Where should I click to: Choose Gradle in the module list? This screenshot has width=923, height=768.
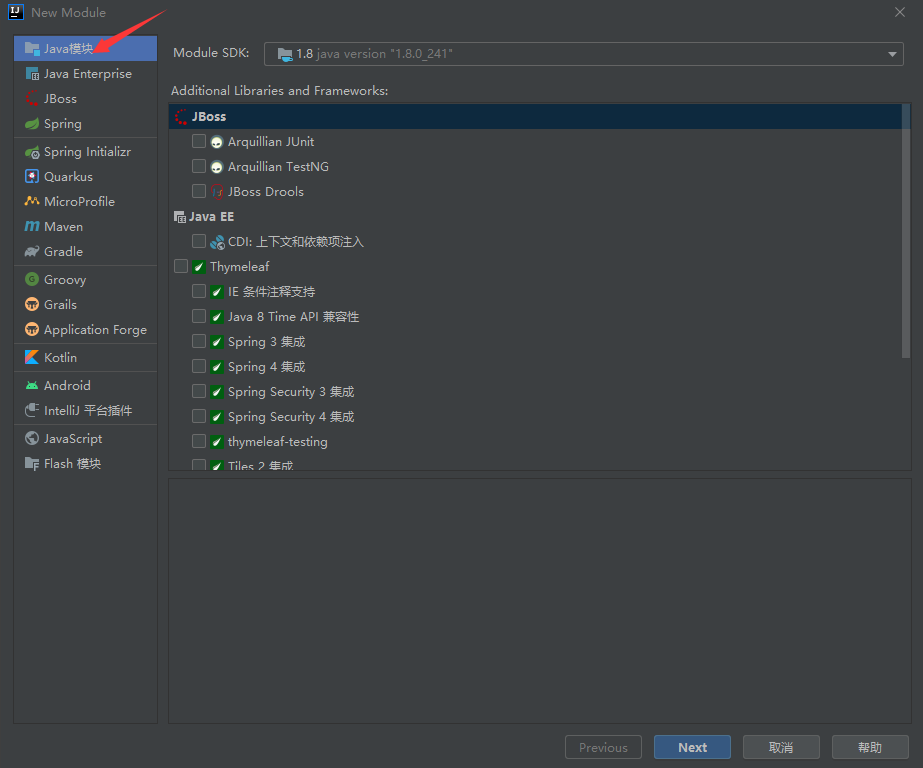[85, 251]
